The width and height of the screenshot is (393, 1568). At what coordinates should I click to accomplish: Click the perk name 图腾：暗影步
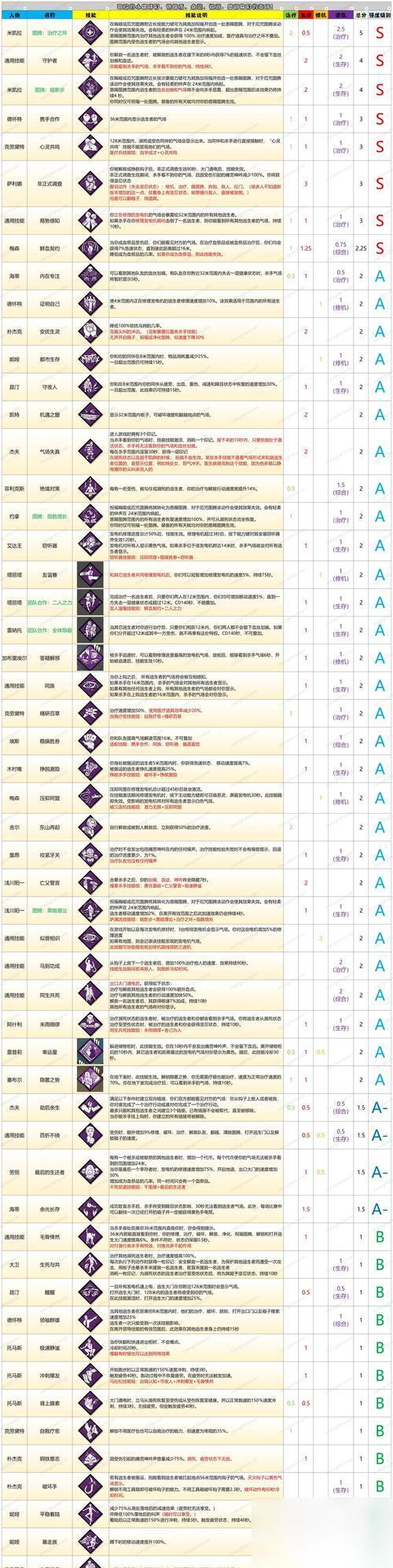pos(51,89)
